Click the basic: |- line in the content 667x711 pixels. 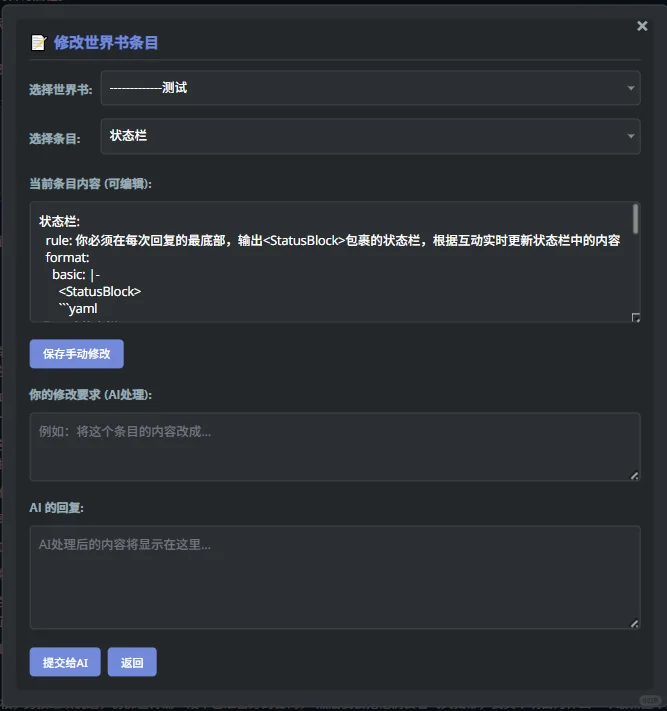point(76,274)
